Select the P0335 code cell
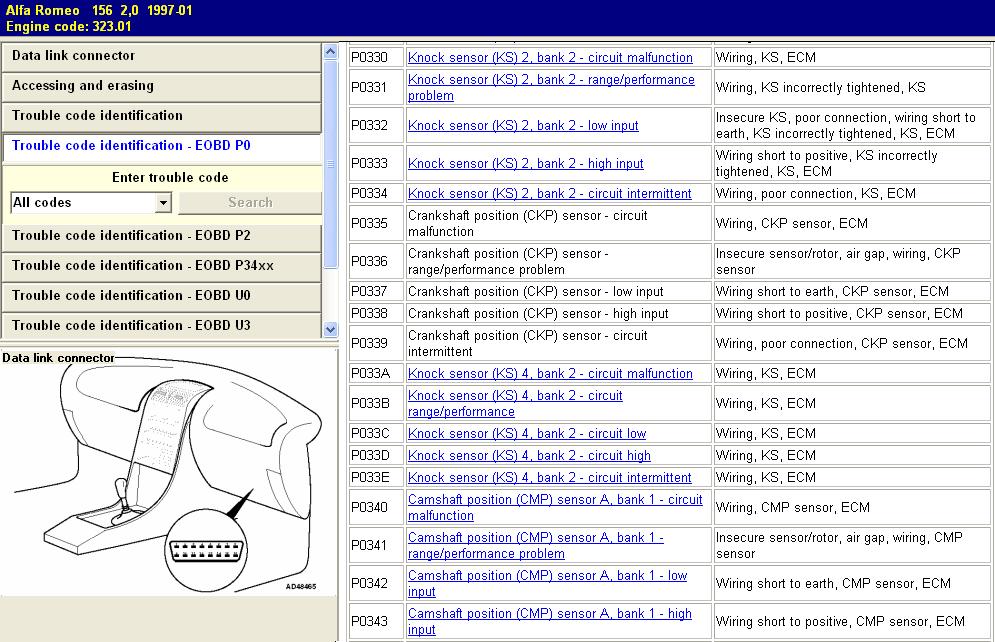Screen dimensions: 995x642 [x=376, y=223]
